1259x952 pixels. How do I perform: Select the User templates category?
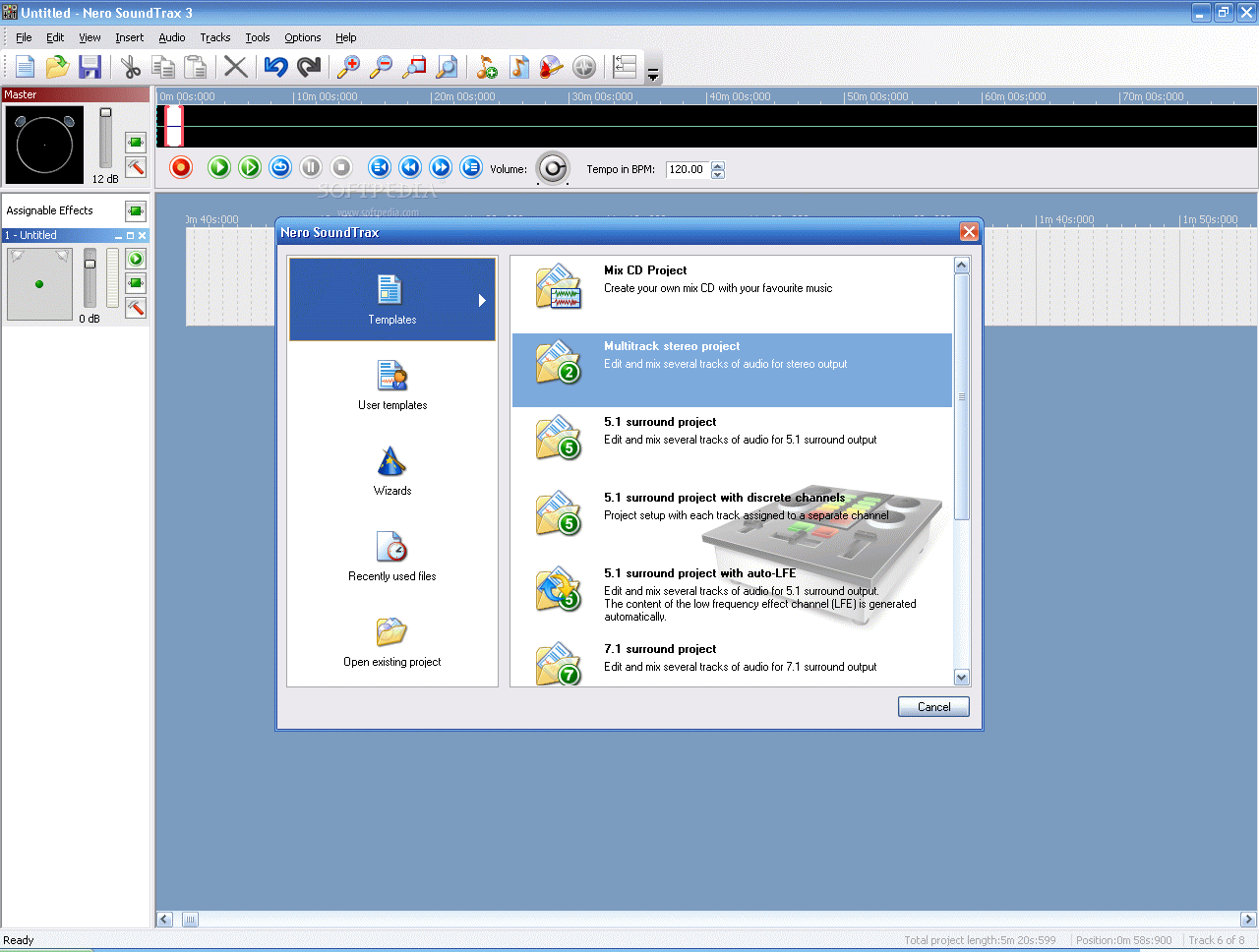[392, 386]
